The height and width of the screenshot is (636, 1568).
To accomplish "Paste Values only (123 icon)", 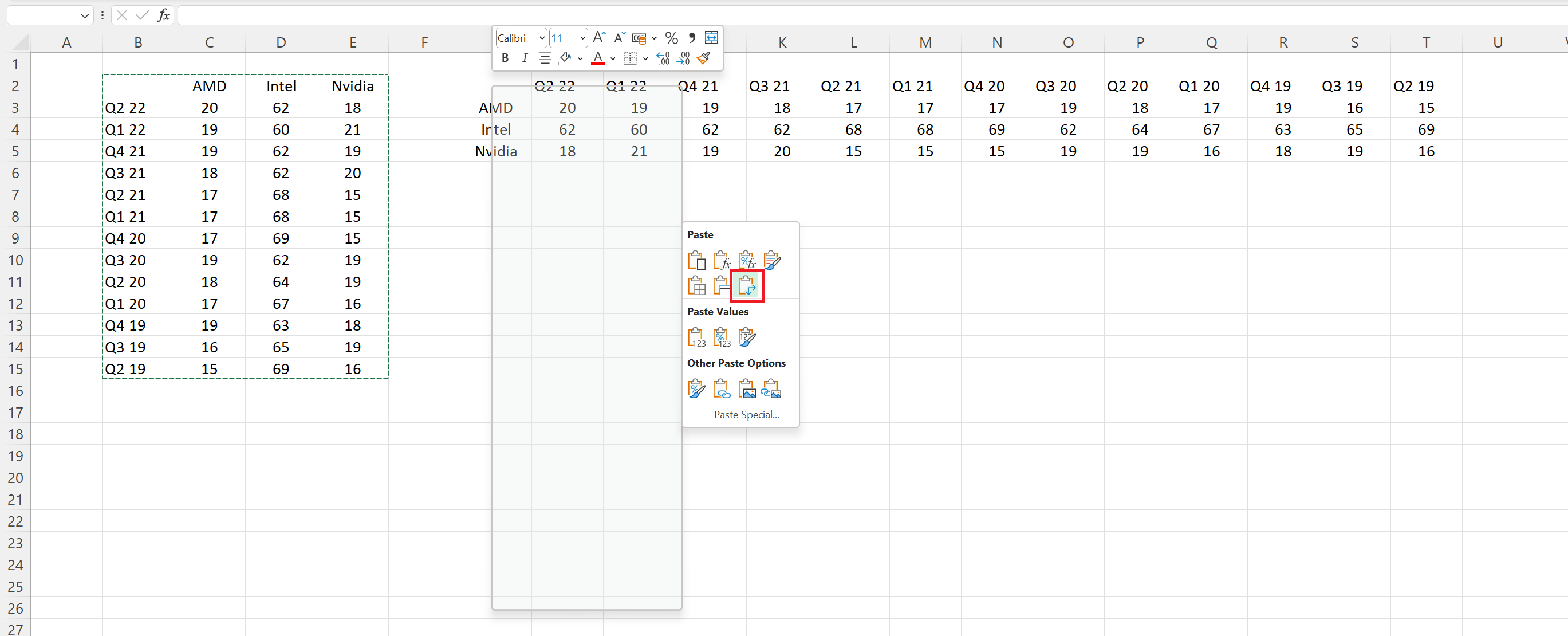I will pyautogui.click(x=696, y=337).
